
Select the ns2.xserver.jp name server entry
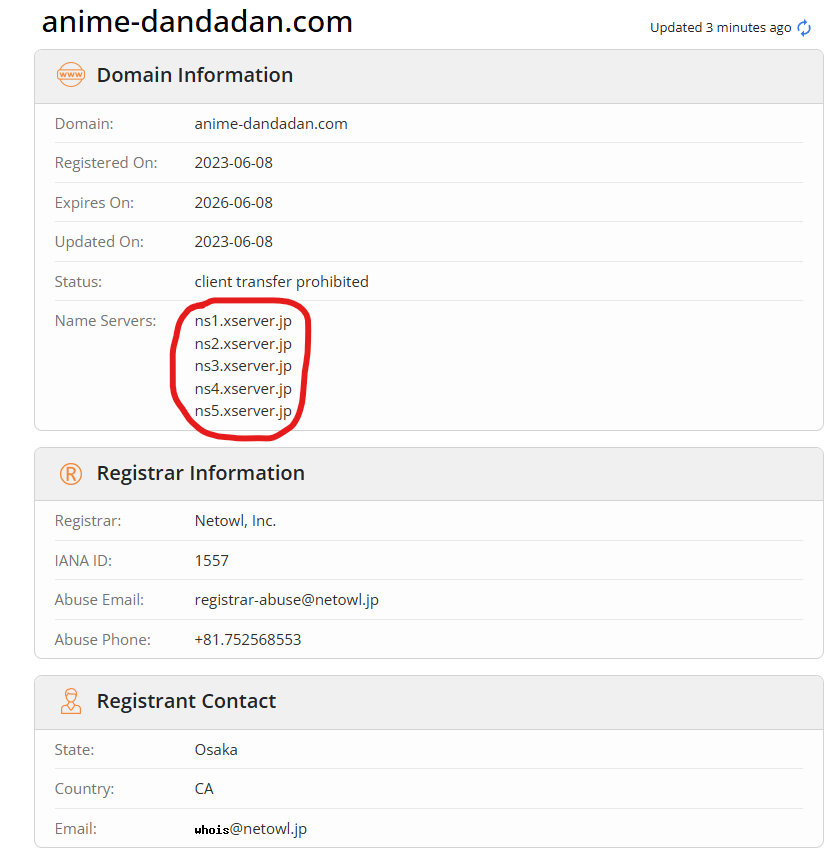(x=243, y=344)
